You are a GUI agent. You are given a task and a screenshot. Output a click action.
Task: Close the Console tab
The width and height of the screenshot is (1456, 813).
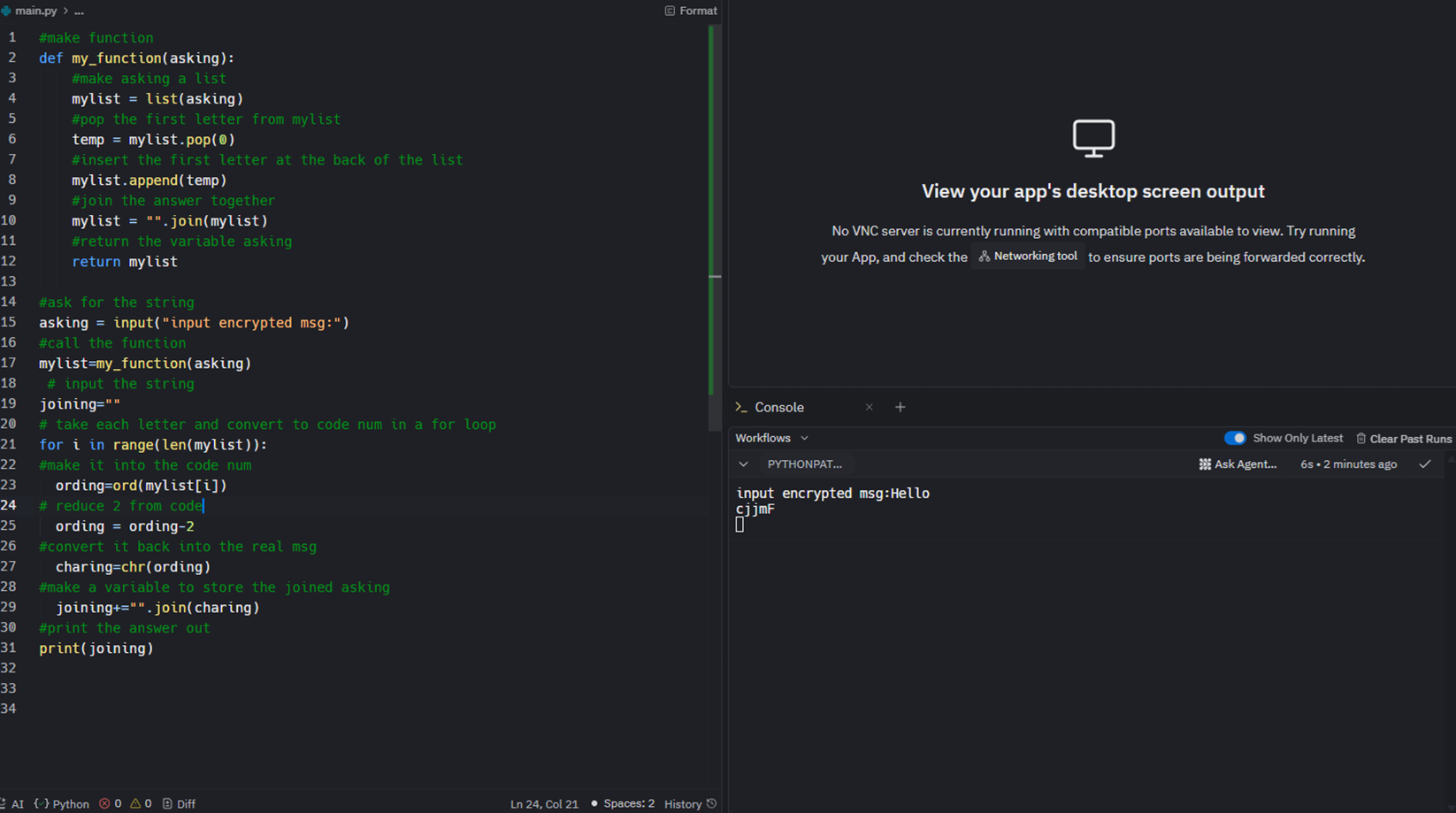pos(869,407)
